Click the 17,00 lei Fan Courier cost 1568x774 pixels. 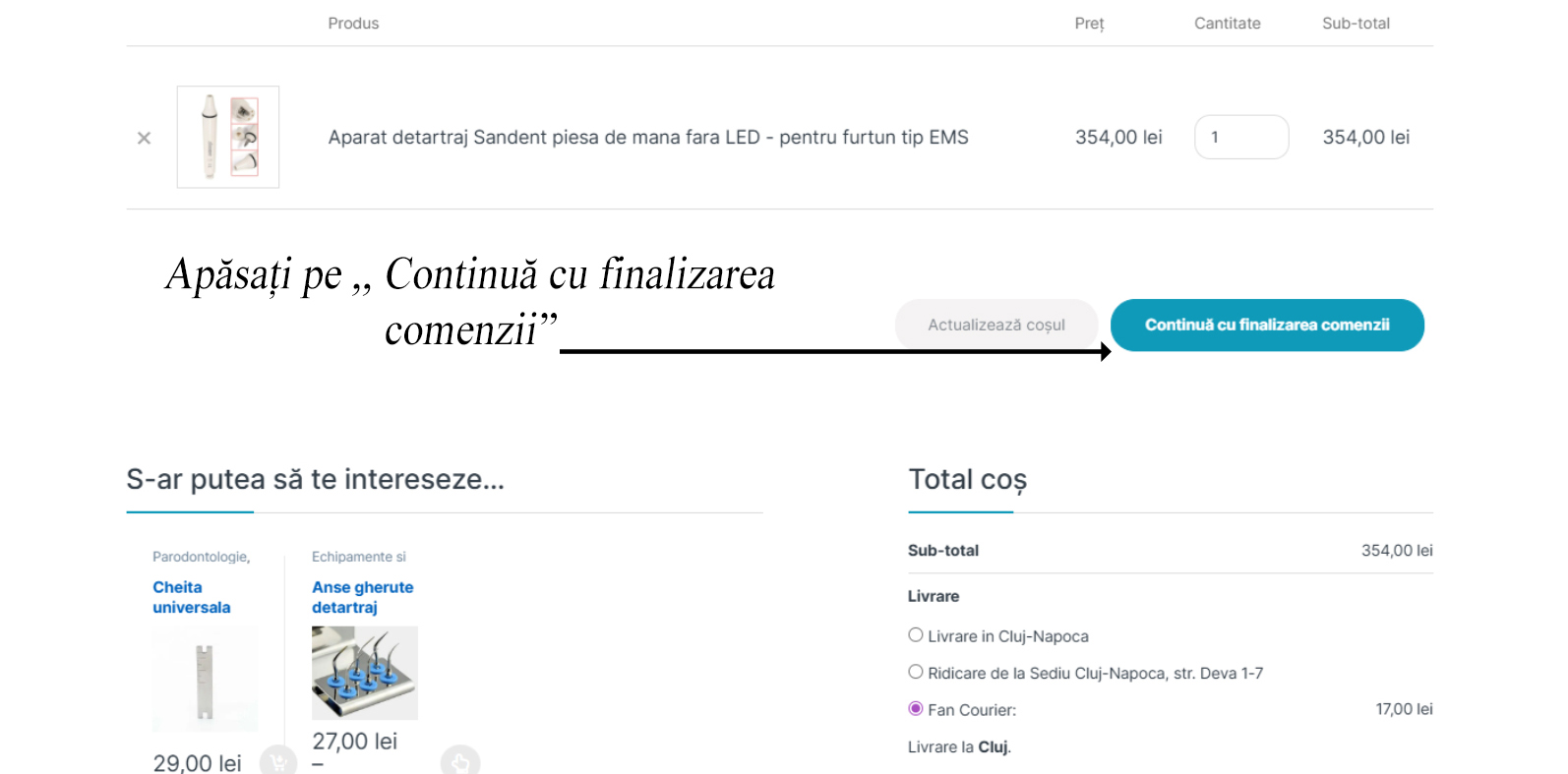coord(1404,709)
